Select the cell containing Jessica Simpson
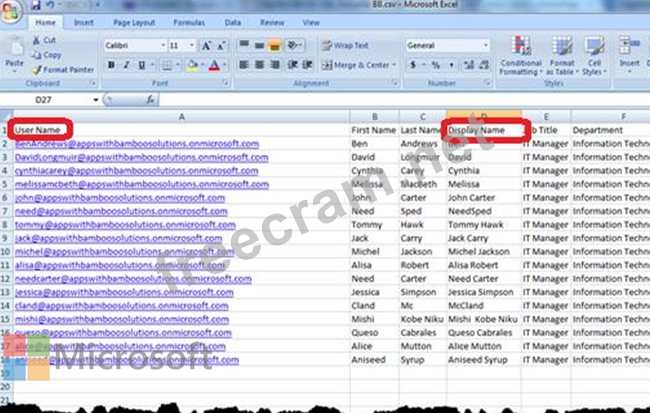Screen dimensions: 650x413 click(484, 292)
